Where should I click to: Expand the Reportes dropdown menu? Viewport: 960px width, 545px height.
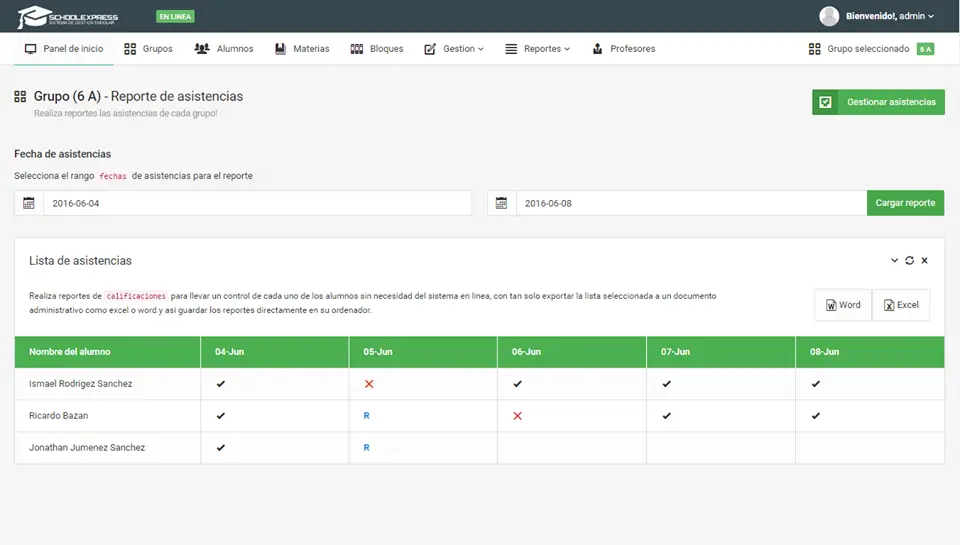537,48
